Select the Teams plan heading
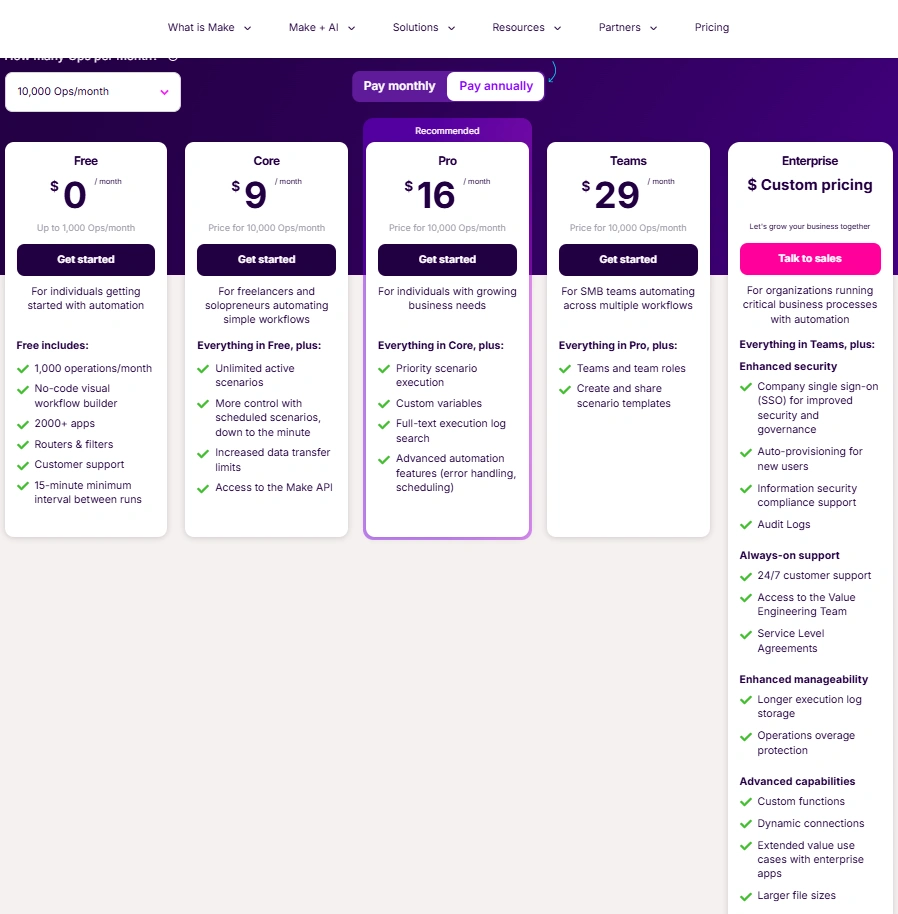Screen dimensions: 898x914 click(628, 161)
